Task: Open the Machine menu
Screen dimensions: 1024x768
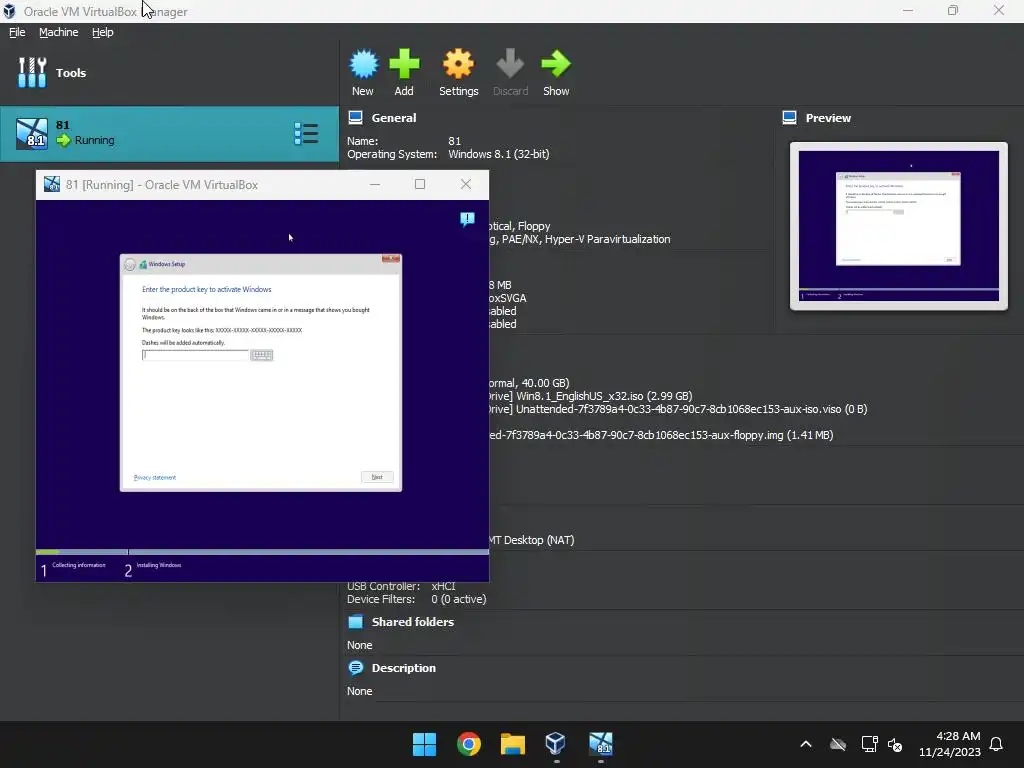Action: 58,32
